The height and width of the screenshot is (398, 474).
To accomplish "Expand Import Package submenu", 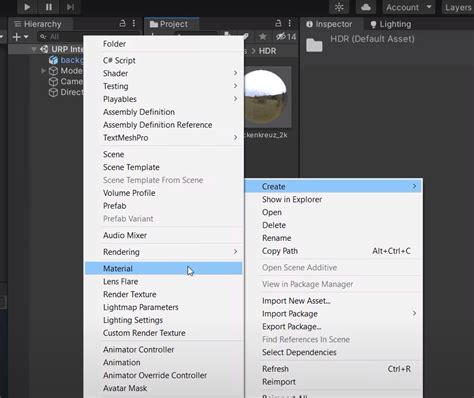I will (333, 314).
